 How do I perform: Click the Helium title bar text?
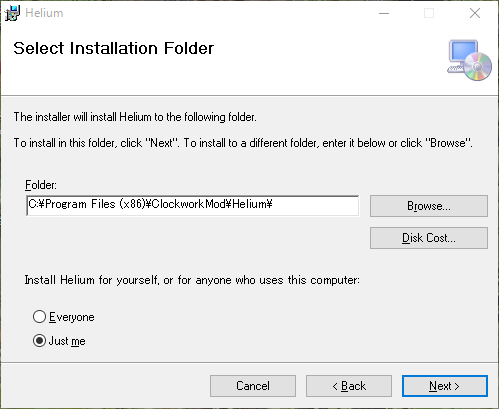click(x=44, y=13)
